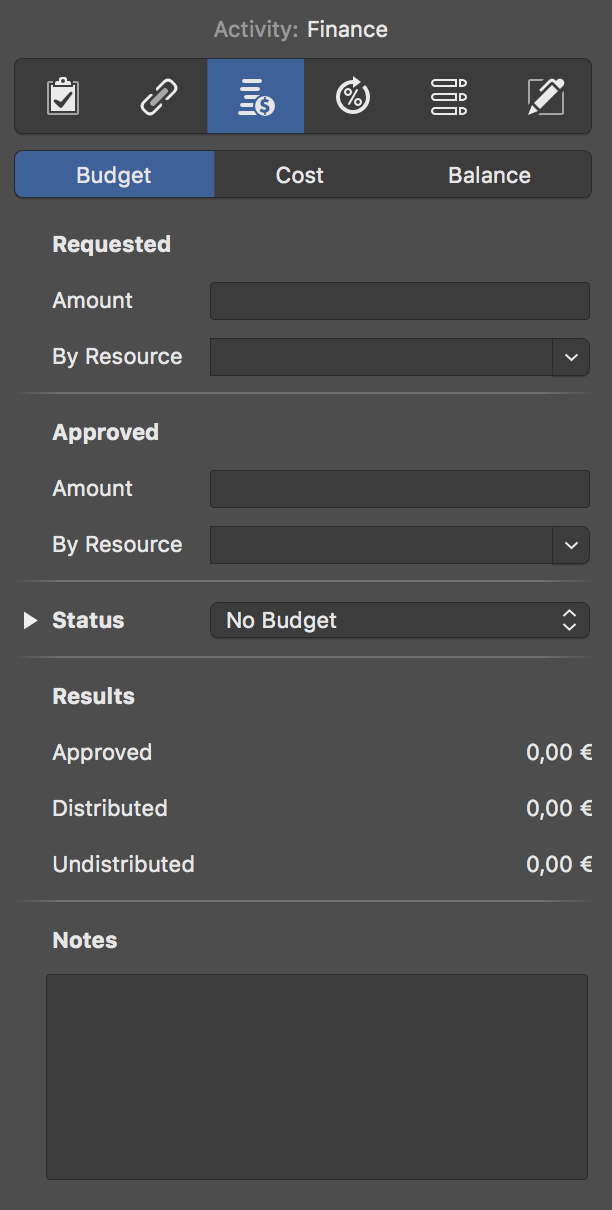Viewport: 612px width, 1210px height.
Task: Open the list with arrows icon
Action: (x=449, y=97)
